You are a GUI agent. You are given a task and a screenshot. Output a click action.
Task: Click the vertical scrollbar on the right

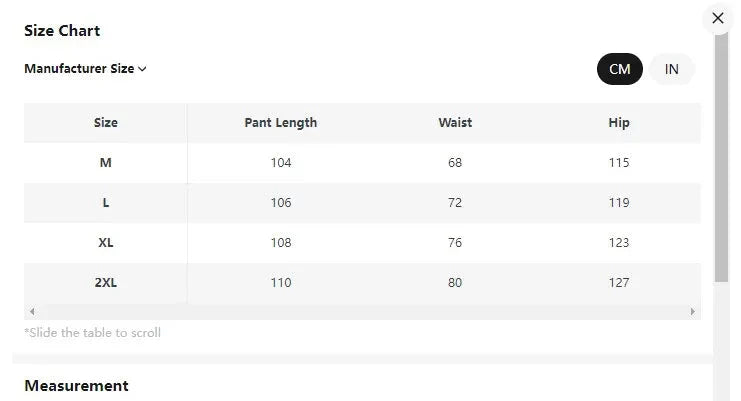tap(721, 160)
